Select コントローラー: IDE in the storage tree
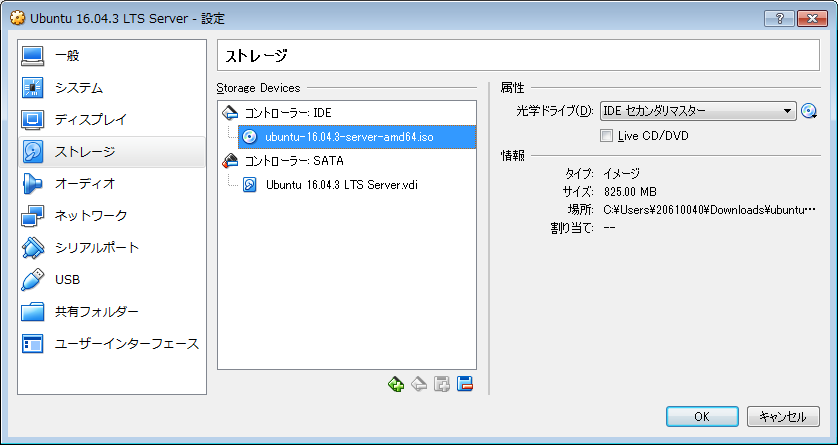Screen dimensions: 838x445 (x=280, y=113)
